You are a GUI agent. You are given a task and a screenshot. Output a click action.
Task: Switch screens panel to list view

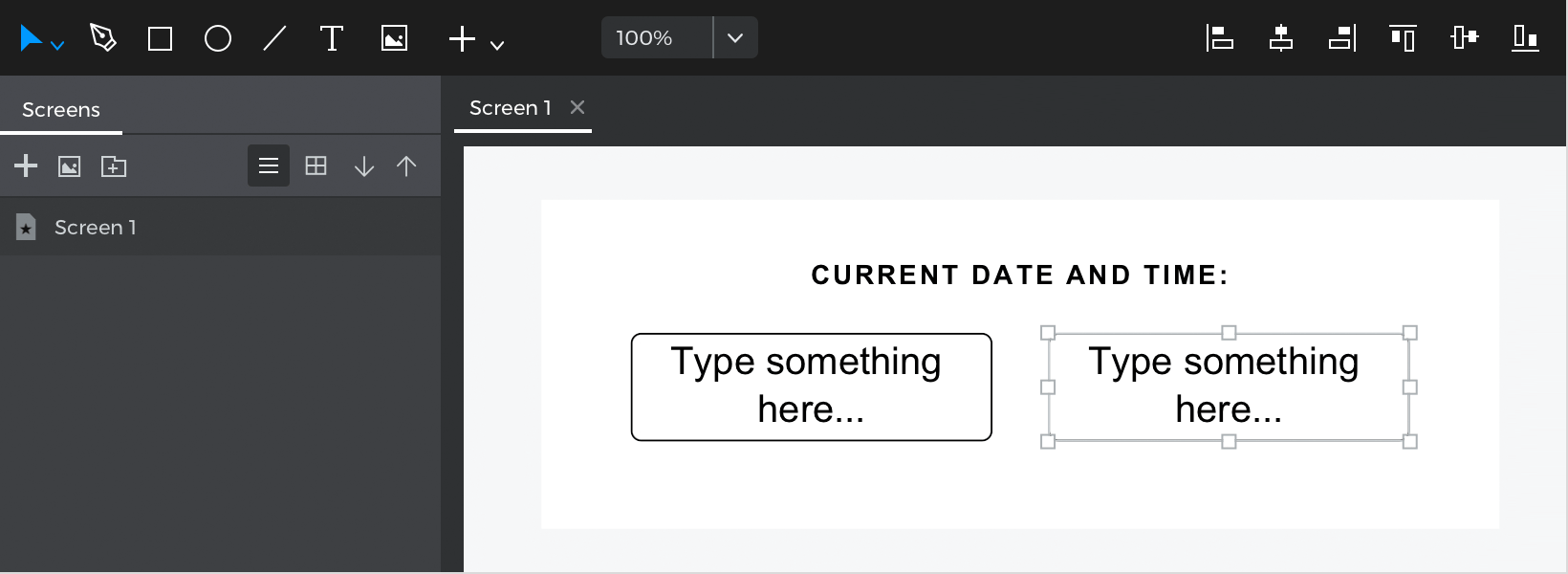pyautogui.click(x=269, y=166)
